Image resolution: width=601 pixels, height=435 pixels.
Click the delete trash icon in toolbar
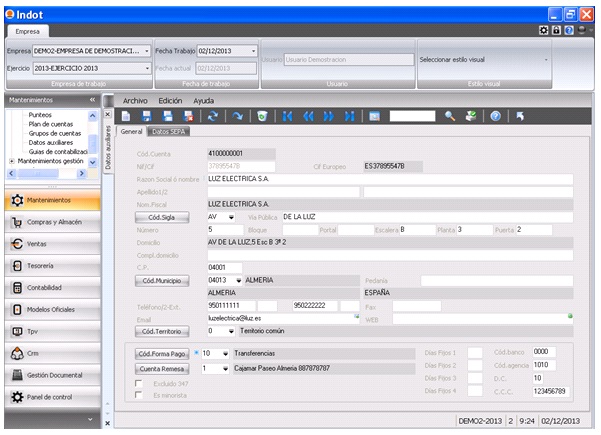pyautogui.click(x=262, y=116)
